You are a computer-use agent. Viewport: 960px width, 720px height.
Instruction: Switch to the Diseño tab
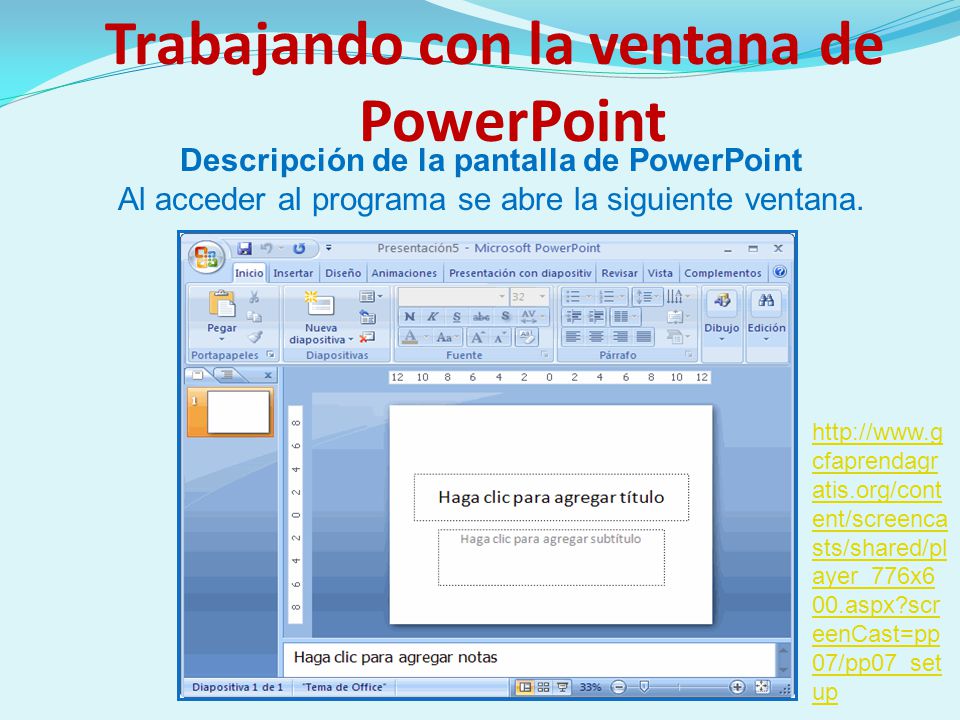point(343,273)
